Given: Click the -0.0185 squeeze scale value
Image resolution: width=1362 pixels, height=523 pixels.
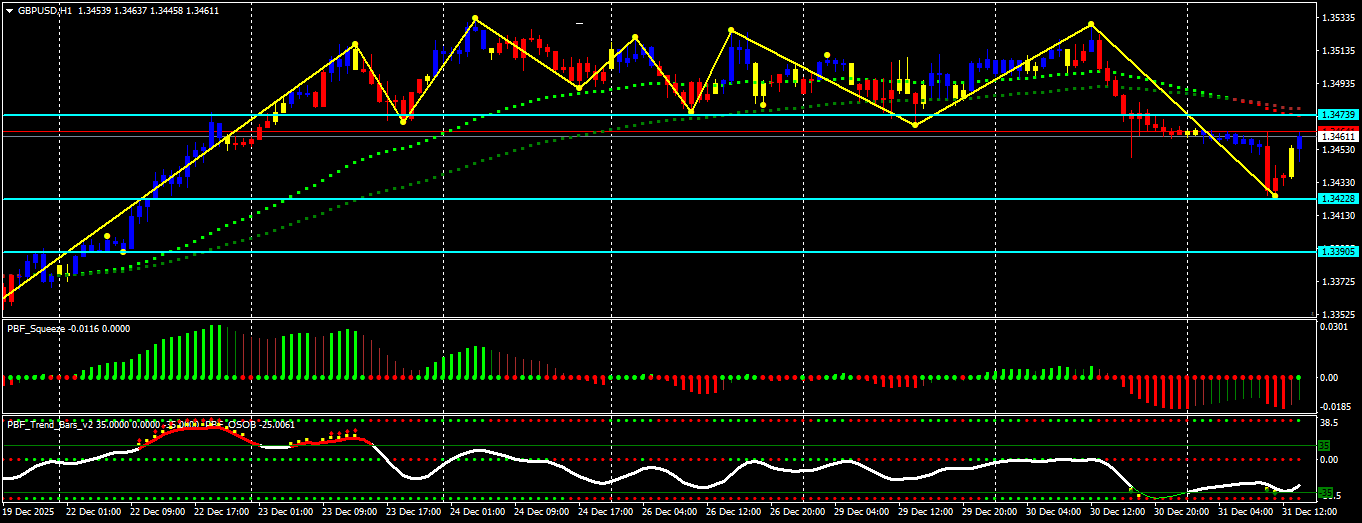Looking at the screenshot, I should tap(1335, 407).
